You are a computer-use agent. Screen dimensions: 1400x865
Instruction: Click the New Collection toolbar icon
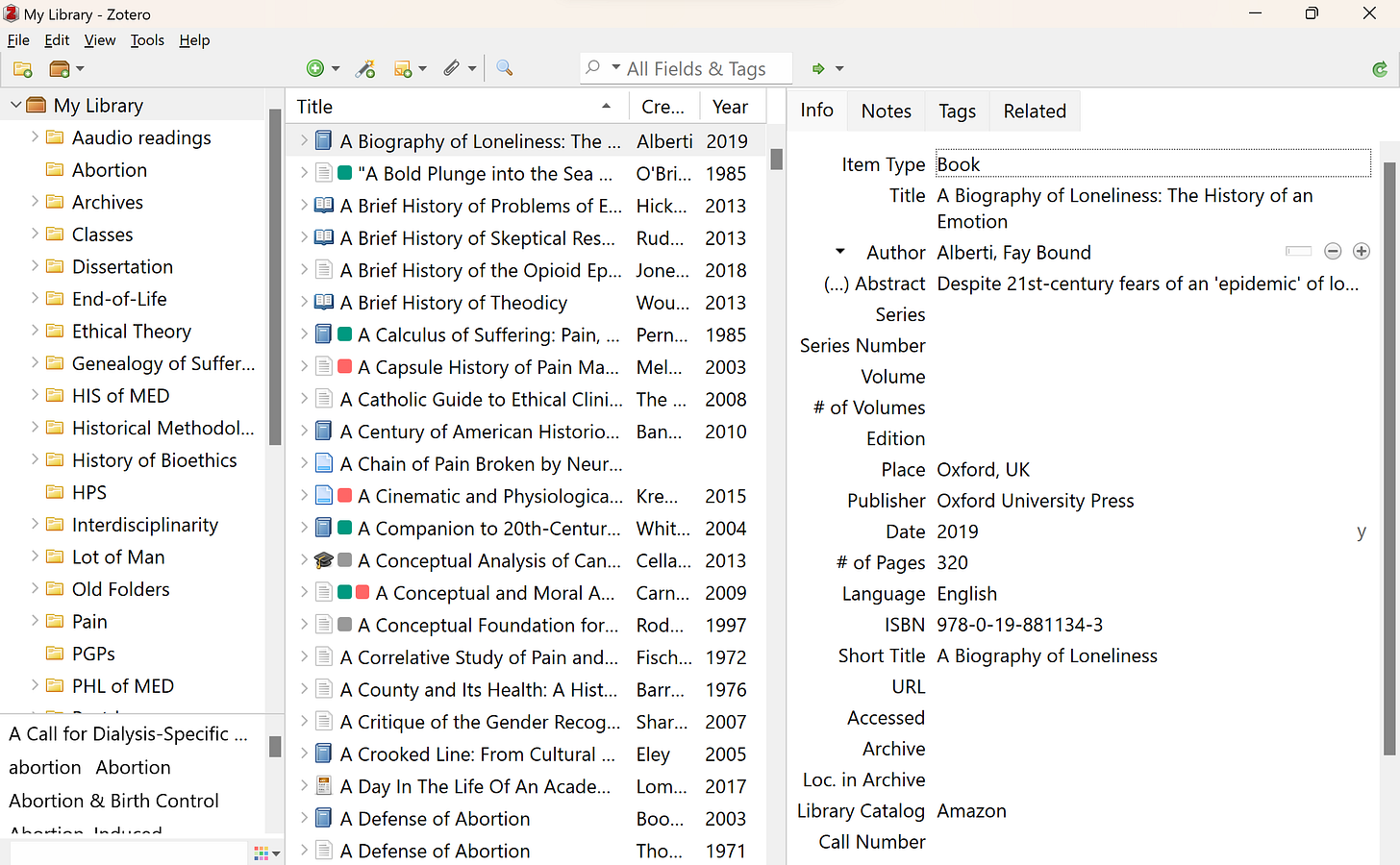tap(23, 69)
